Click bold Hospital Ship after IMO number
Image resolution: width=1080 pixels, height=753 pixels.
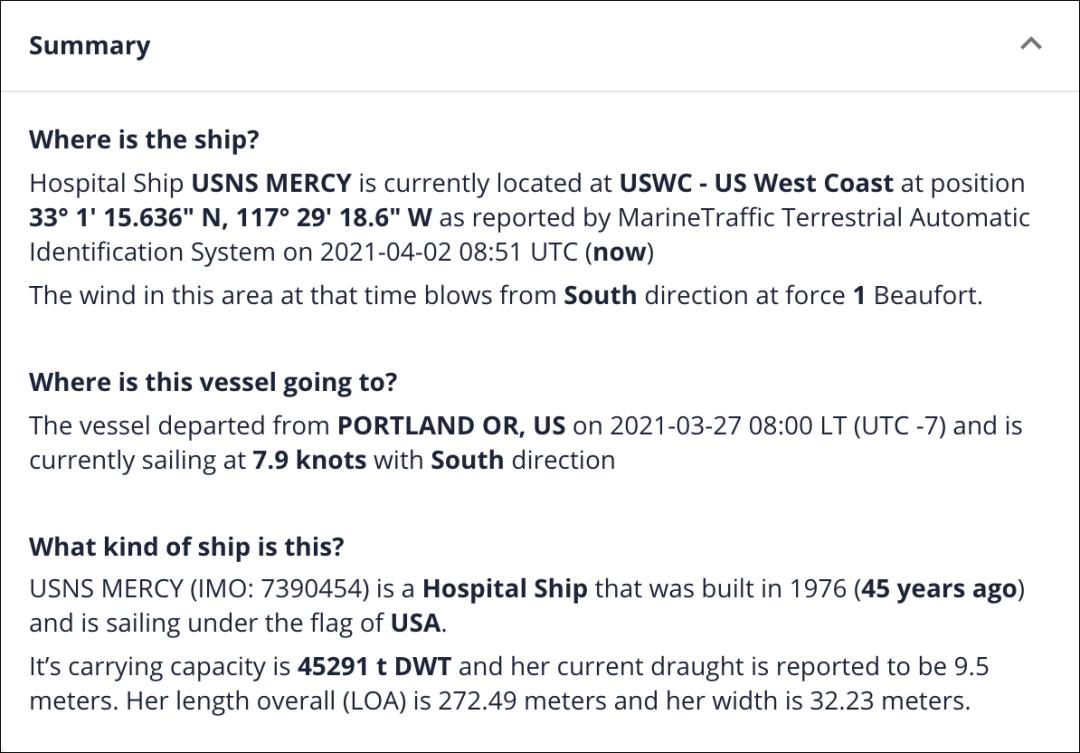pyautogui.click(x=505, y=589)
